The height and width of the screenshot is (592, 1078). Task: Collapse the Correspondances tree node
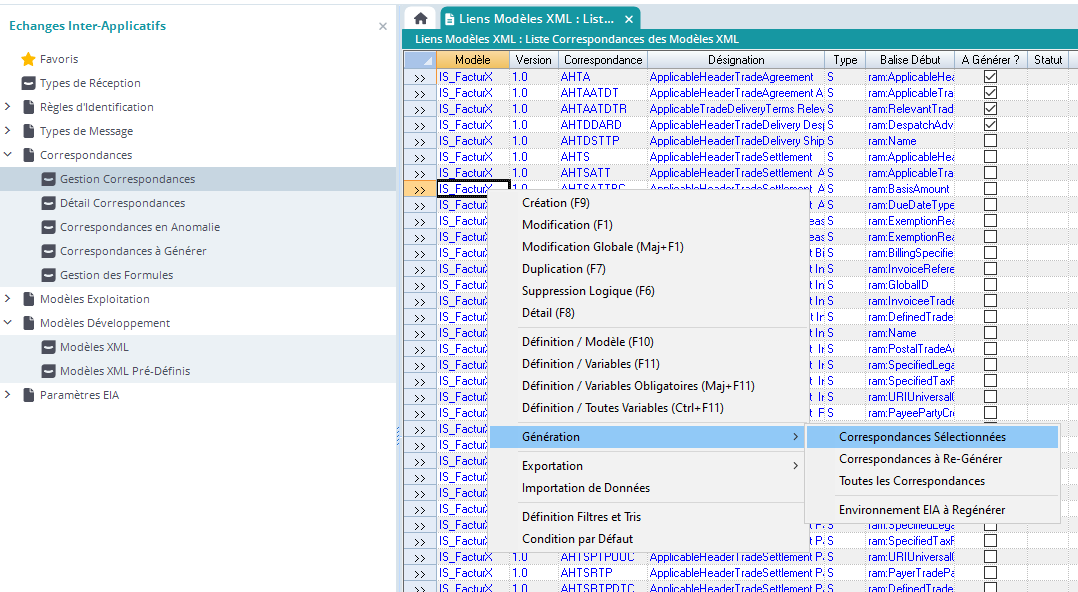point(8,155)
